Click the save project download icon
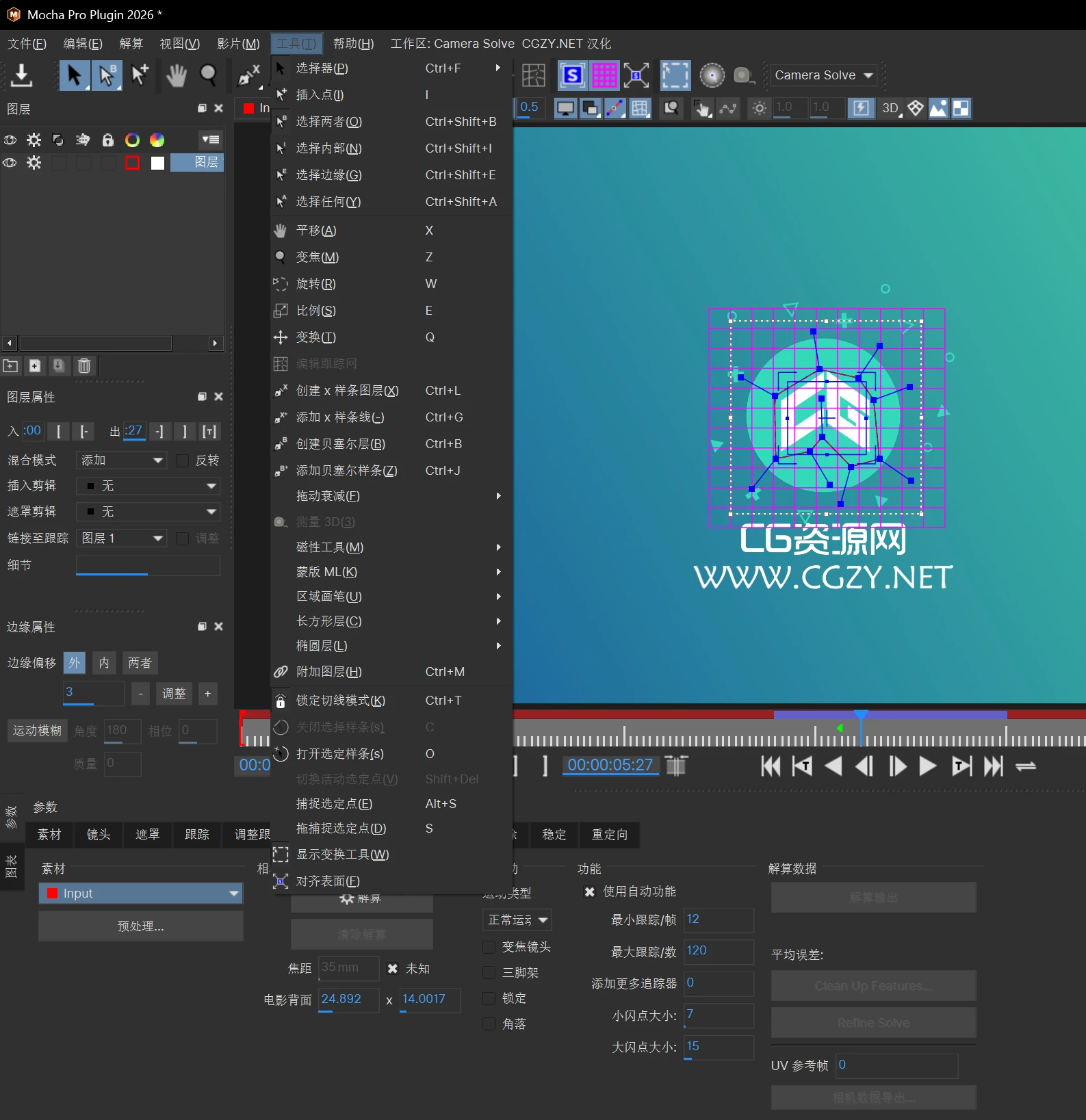Screen dimensions: 1086x1120 [21, 75]
